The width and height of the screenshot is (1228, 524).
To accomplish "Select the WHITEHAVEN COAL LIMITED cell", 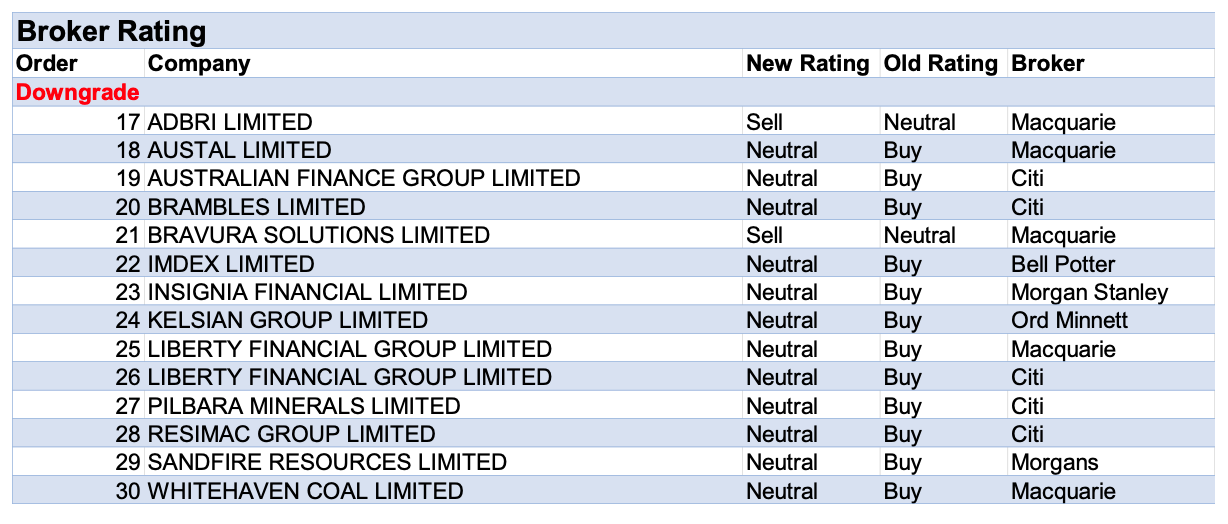I will click(306, 491).
